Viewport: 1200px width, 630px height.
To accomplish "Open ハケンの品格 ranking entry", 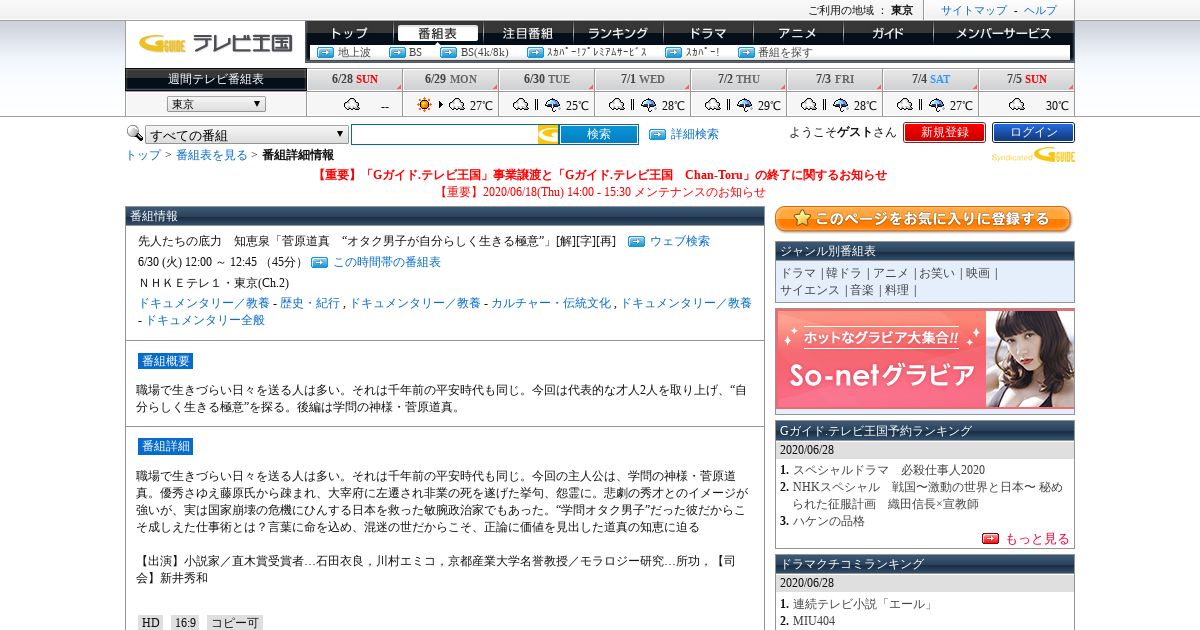I will (x=829, y=521).
